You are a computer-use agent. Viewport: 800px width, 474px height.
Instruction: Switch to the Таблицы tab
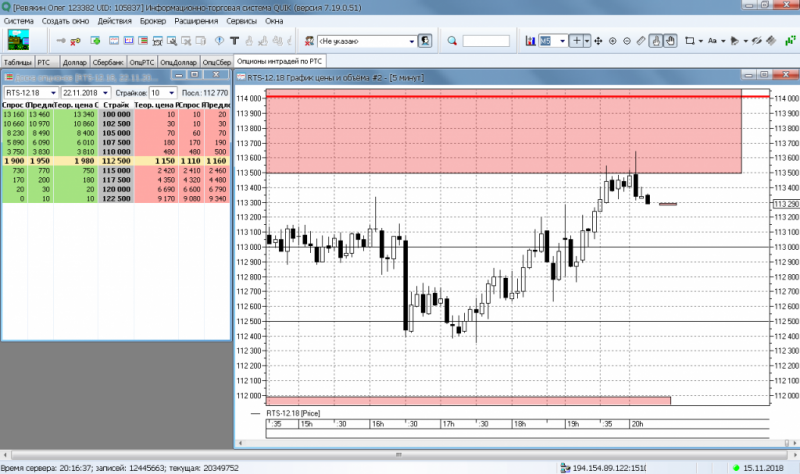click(x=18, y=62)
